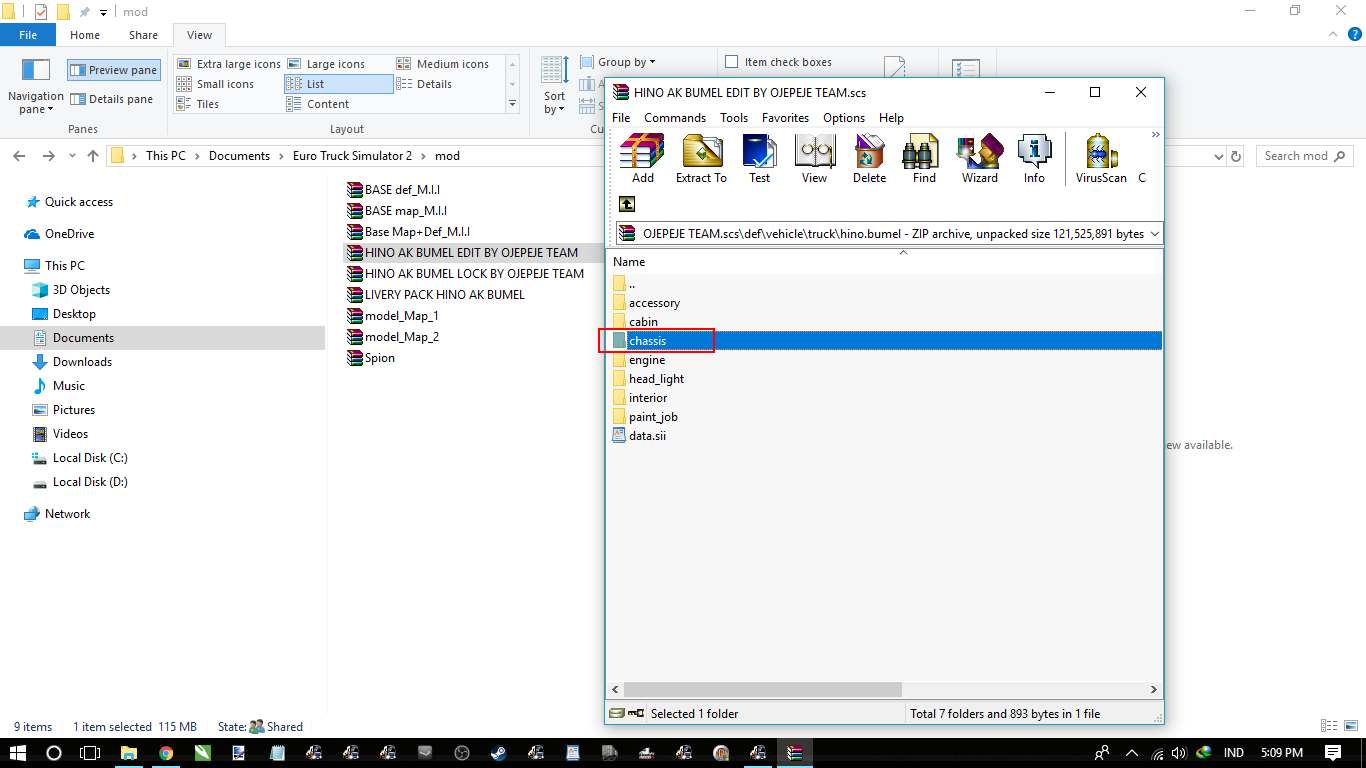Click the Add button in WinRAR toolbar

coord(642,159)
